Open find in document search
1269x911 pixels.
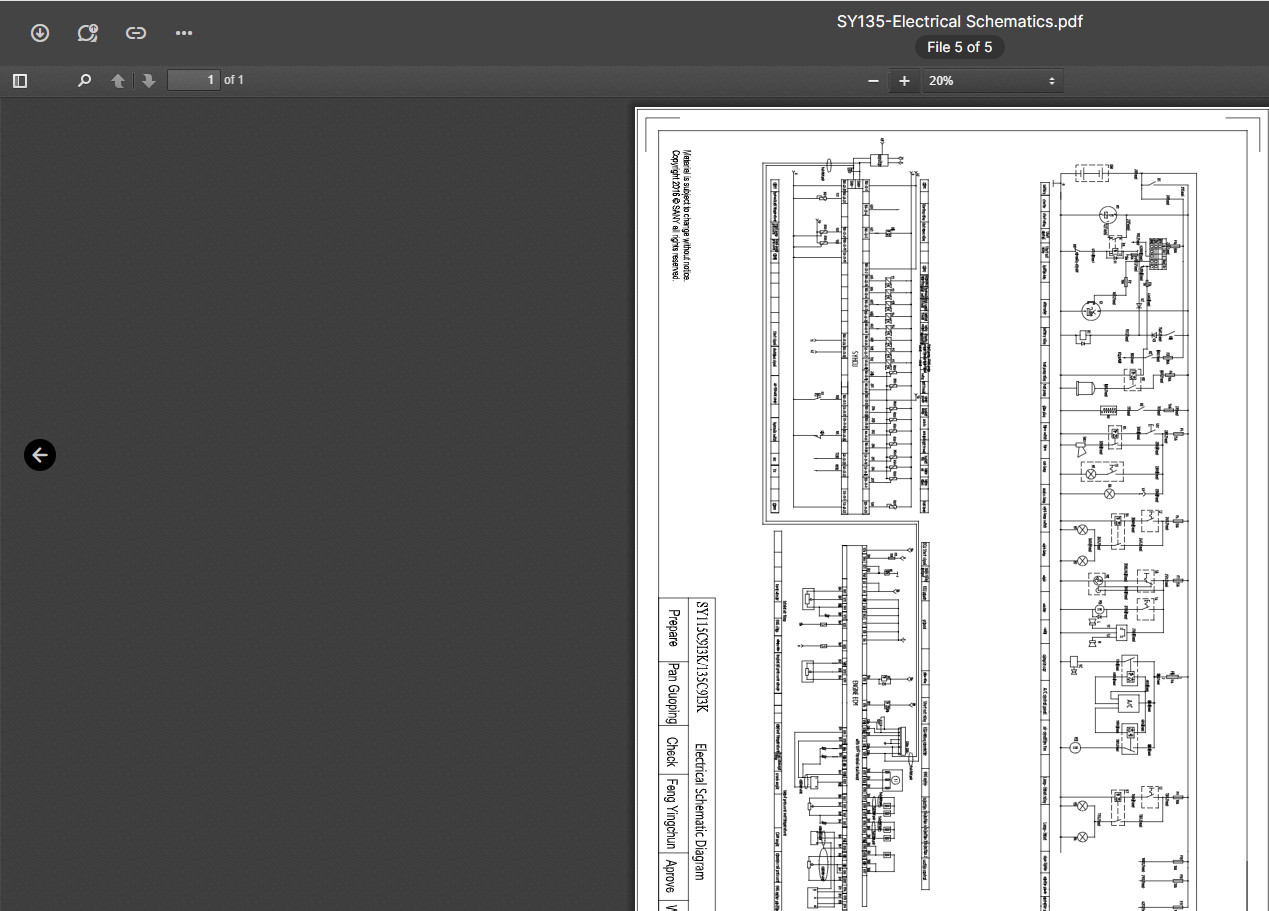(85, 81)
